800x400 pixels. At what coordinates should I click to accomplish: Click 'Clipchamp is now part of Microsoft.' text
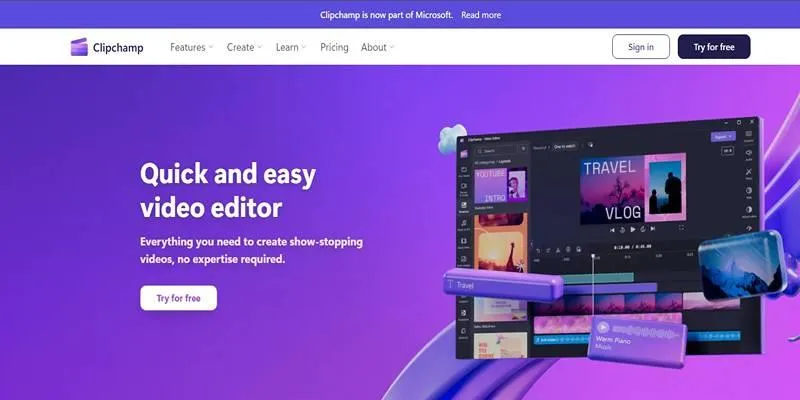(x=386, y=15)
